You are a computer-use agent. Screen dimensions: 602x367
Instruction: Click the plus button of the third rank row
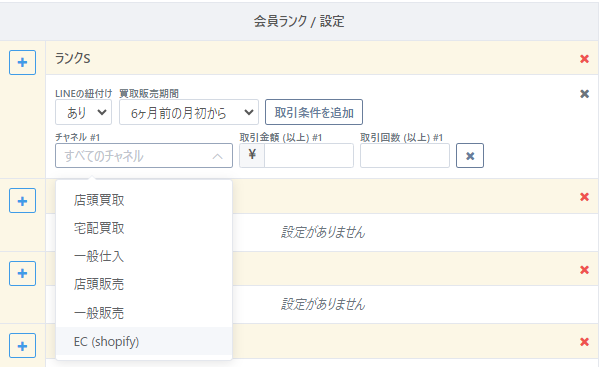click(x=22, y=273)
